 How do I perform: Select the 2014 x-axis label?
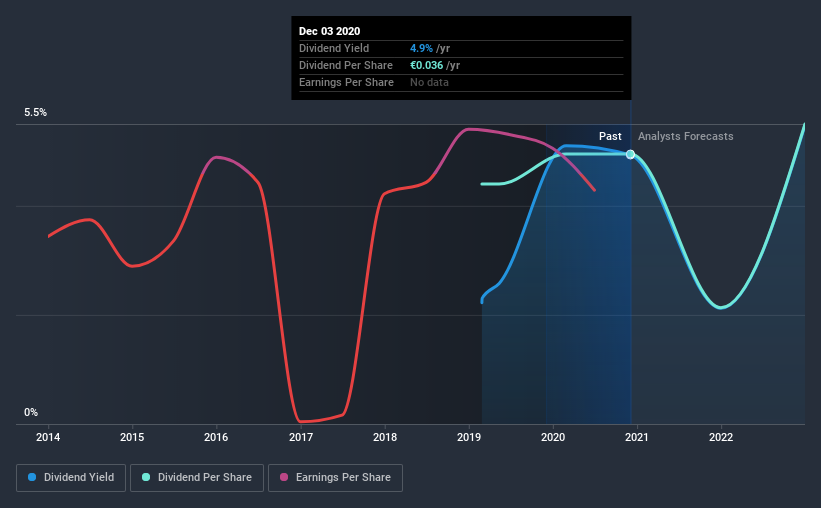click(x=48, y=437)
